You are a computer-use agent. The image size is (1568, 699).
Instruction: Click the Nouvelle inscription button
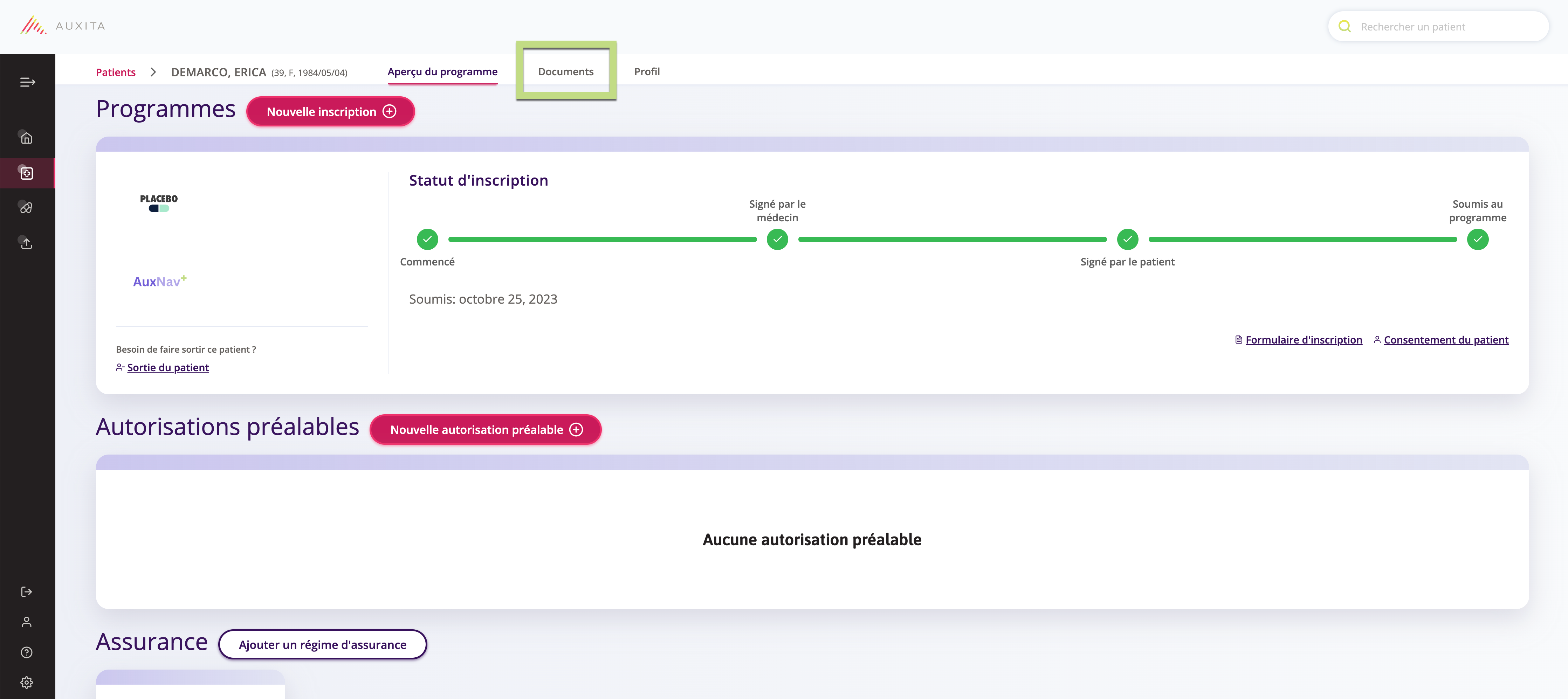[331, 112]
